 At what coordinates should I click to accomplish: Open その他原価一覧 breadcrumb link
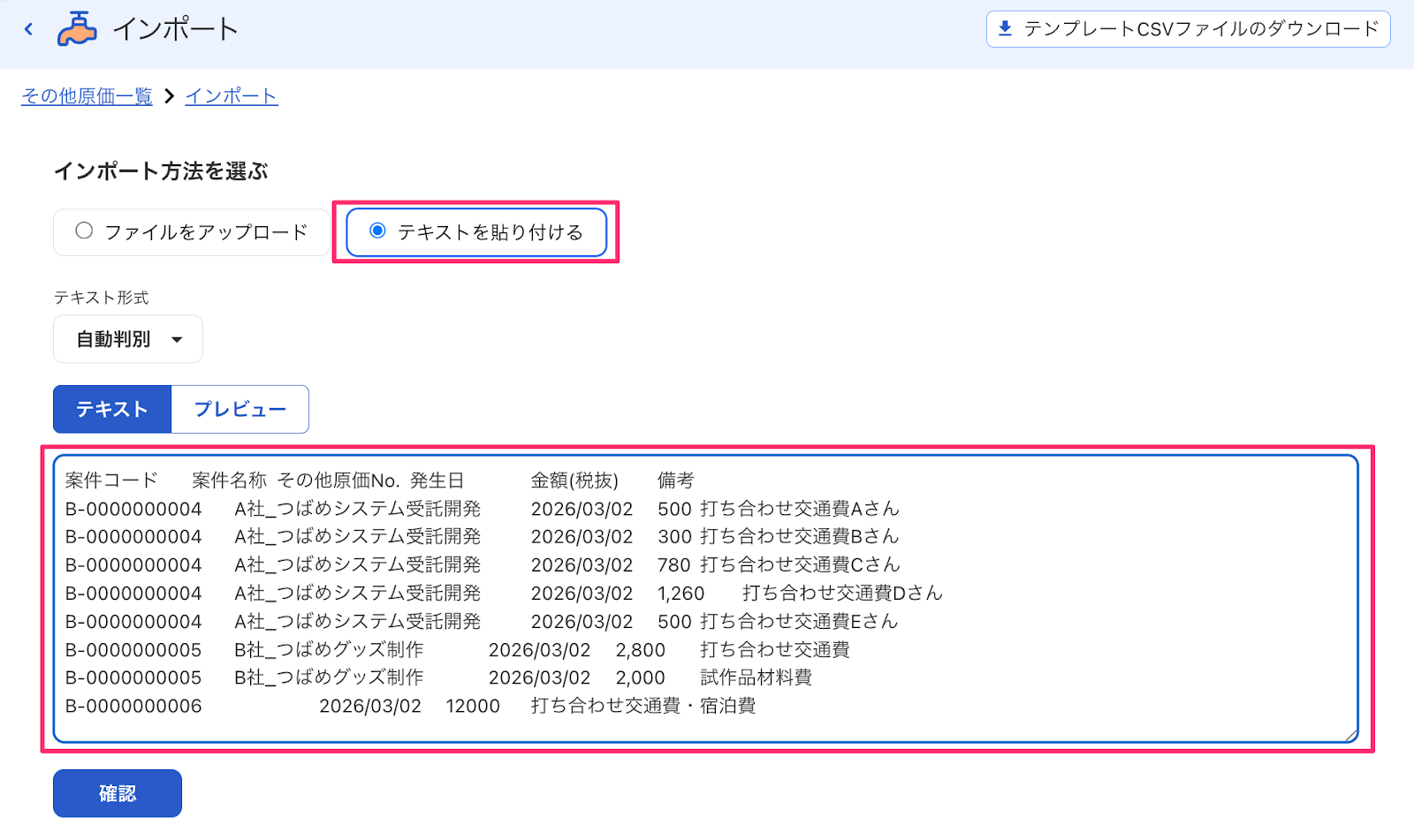point(87,96)
